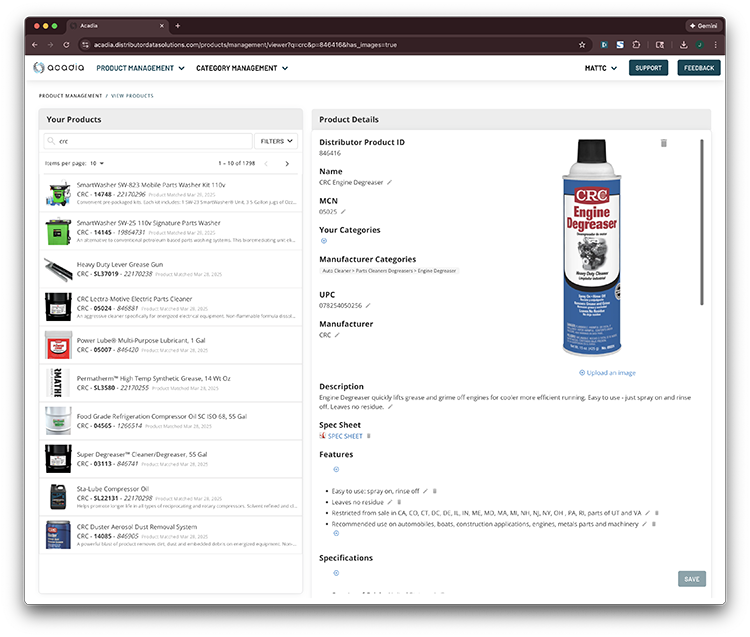Screen dimensions: 750x637
Task: Edit the Description text pencil icon
Action: tap(390, 406)
